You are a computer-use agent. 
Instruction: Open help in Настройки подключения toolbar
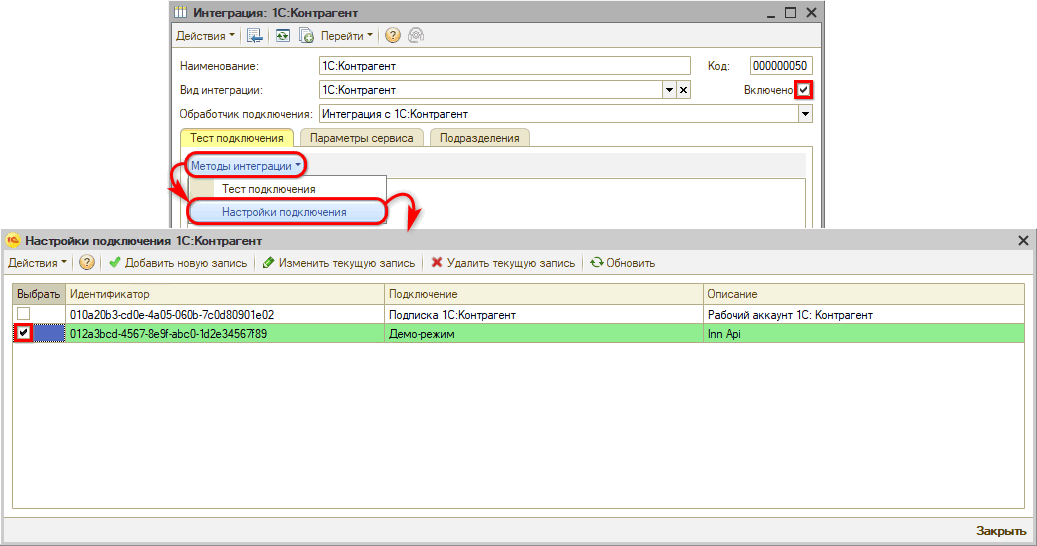point(87,263)
